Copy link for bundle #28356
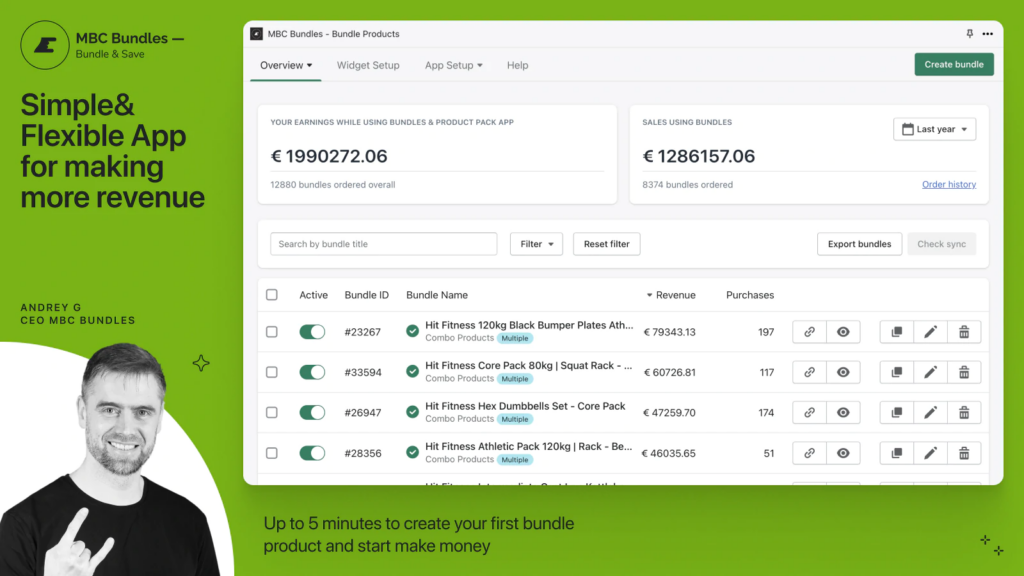1024x576 pixels. coord(809,453)
